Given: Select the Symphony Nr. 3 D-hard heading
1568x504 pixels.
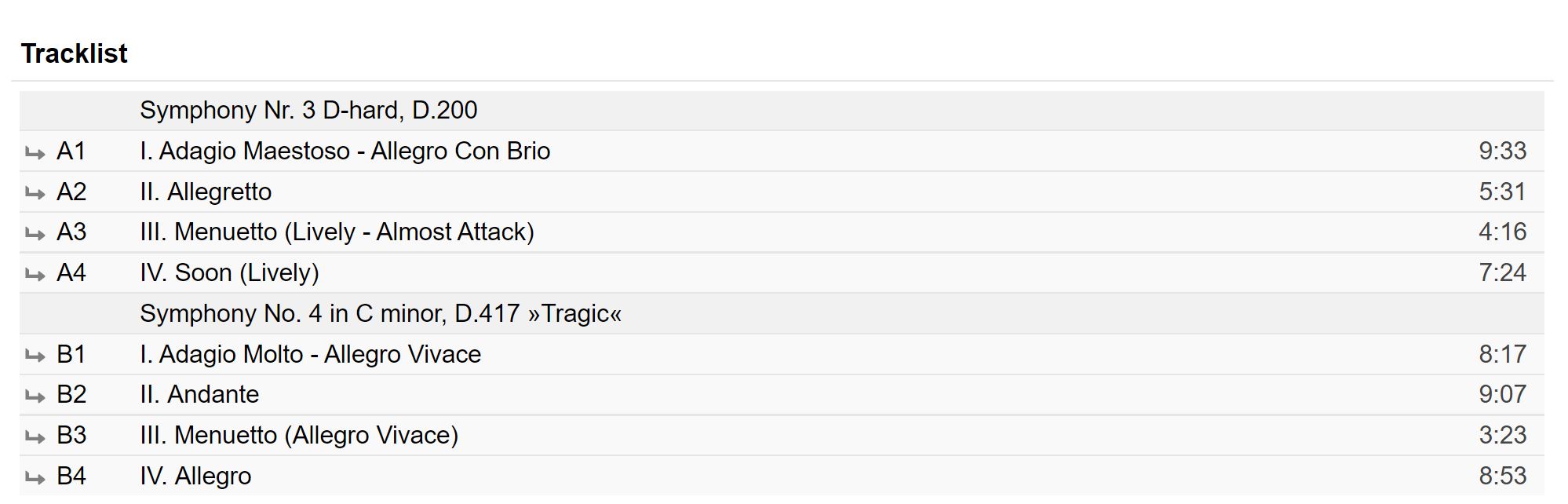Looking at the screenshot, I should click(x=308, y=111).
